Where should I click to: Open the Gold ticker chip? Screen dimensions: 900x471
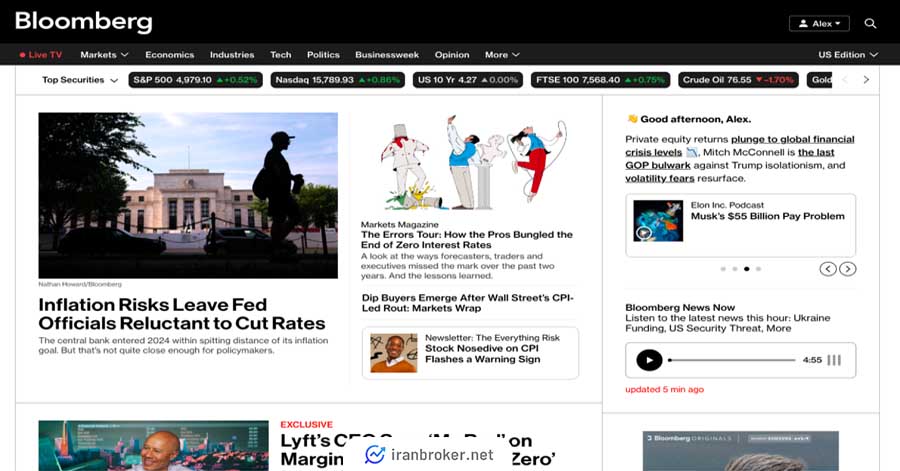click(820, 80)
